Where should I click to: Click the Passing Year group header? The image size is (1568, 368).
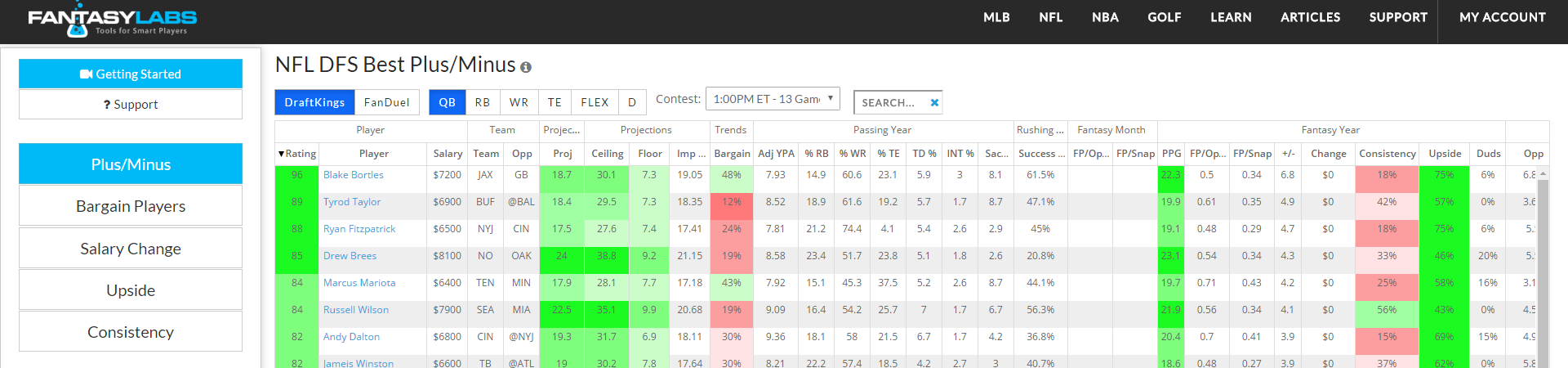coord(882,130)
